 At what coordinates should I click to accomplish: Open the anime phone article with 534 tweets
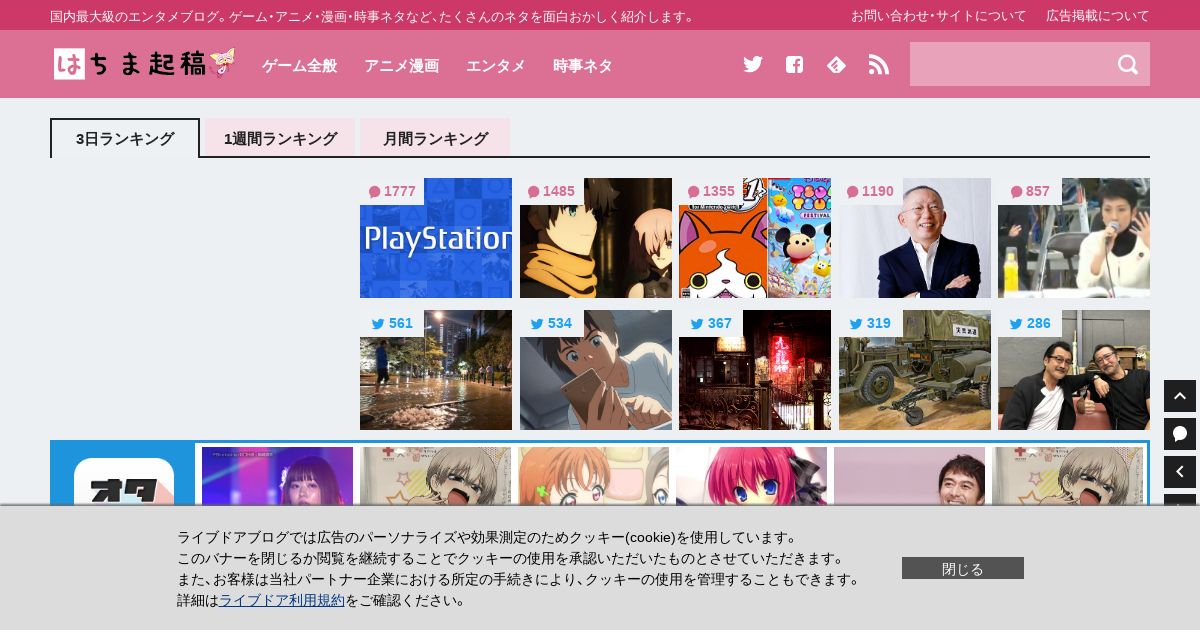[x=596, y=370]
